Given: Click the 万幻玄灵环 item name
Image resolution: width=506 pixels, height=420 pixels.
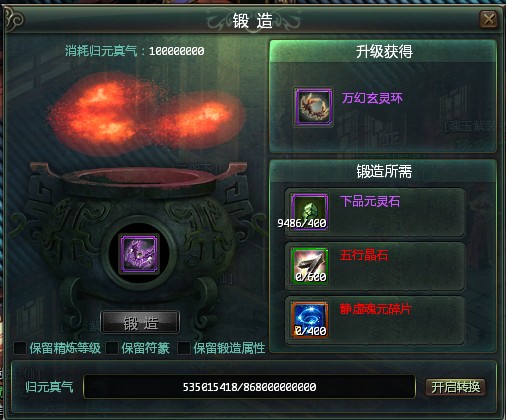Looking at the screenshot, I should tap(372, 98).
